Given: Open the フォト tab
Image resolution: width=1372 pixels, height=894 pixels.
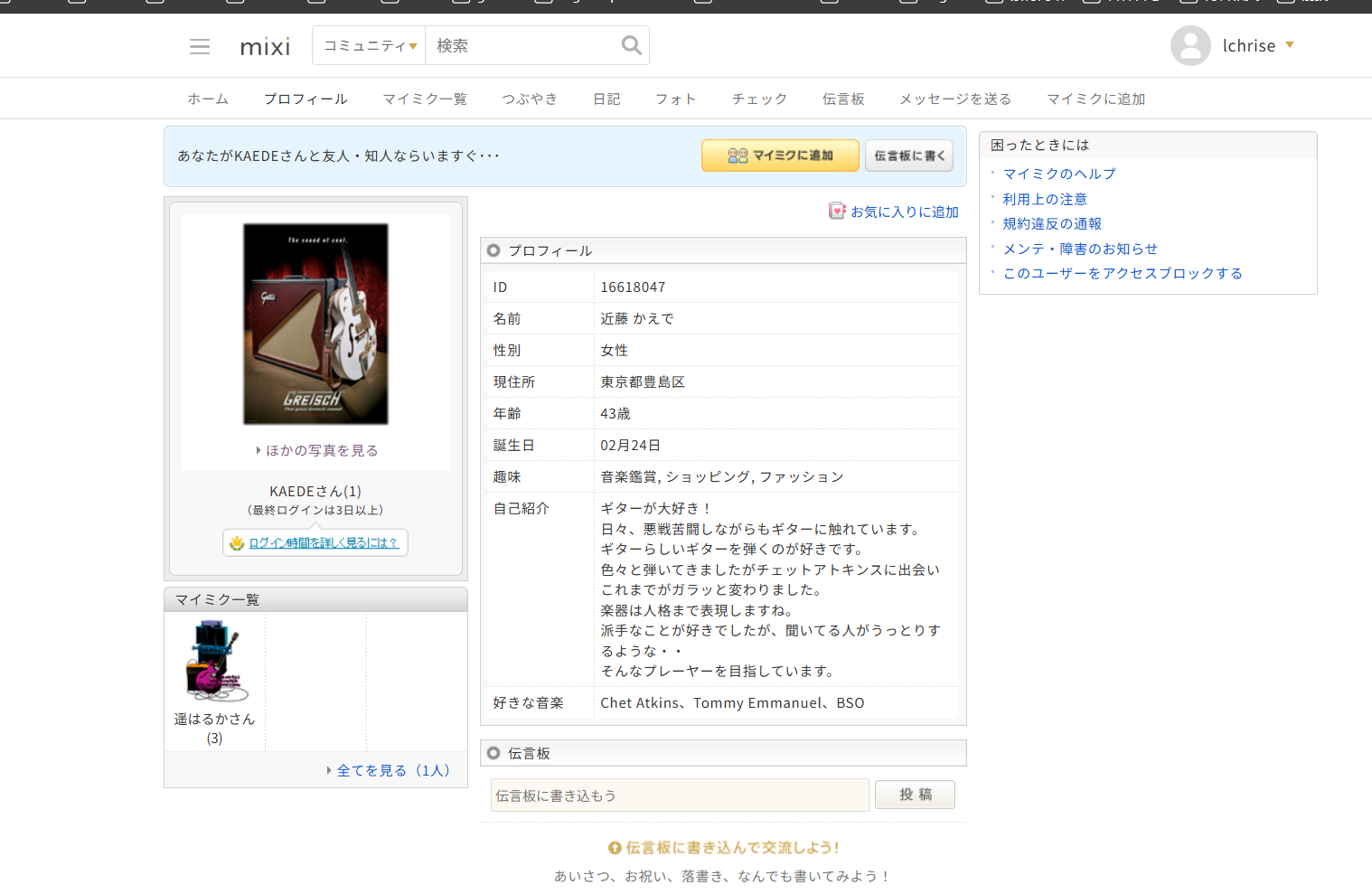Looking at the screenshot, I should click(x=676, y=99).
